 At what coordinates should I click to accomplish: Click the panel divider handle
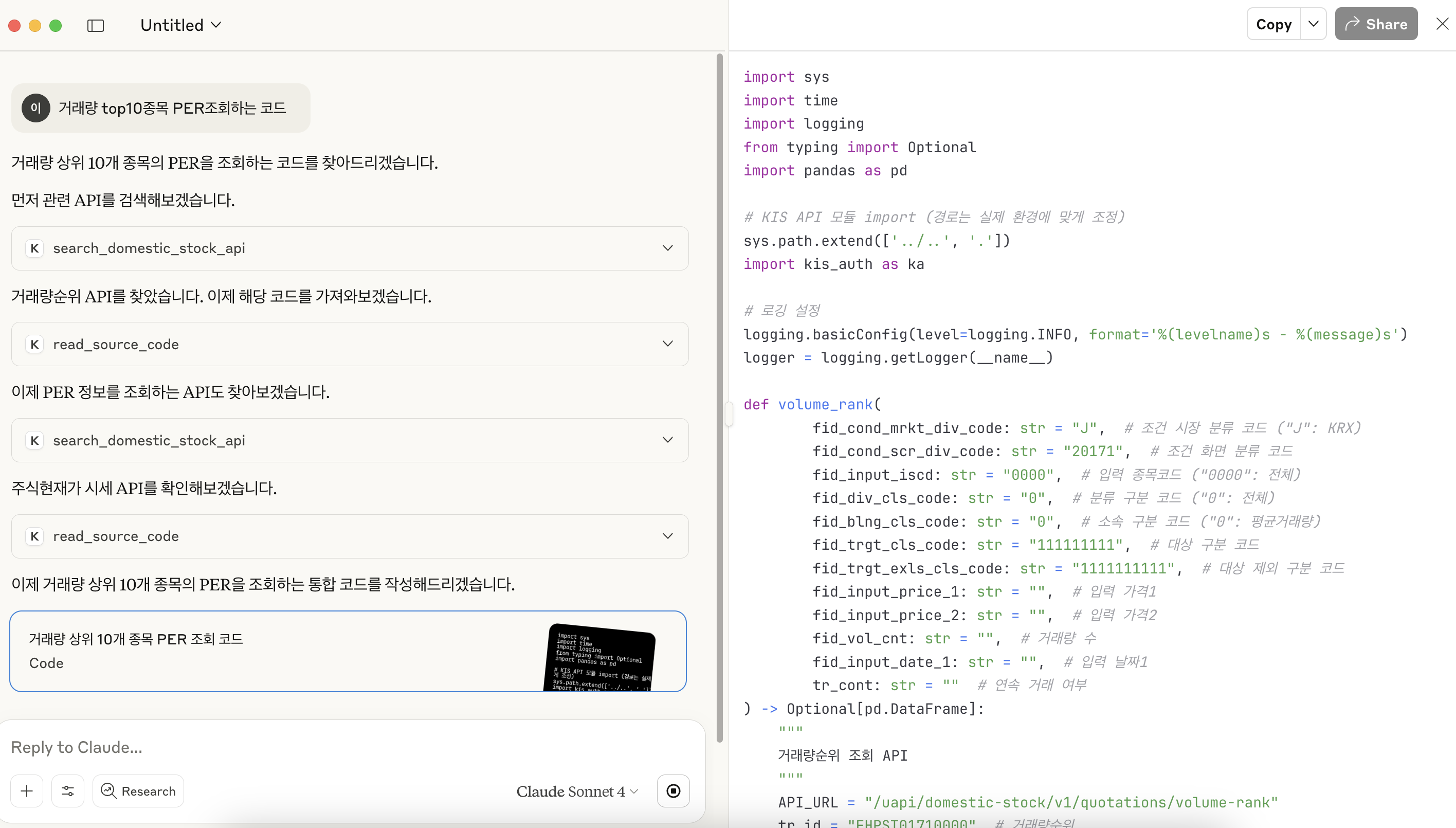729,414
